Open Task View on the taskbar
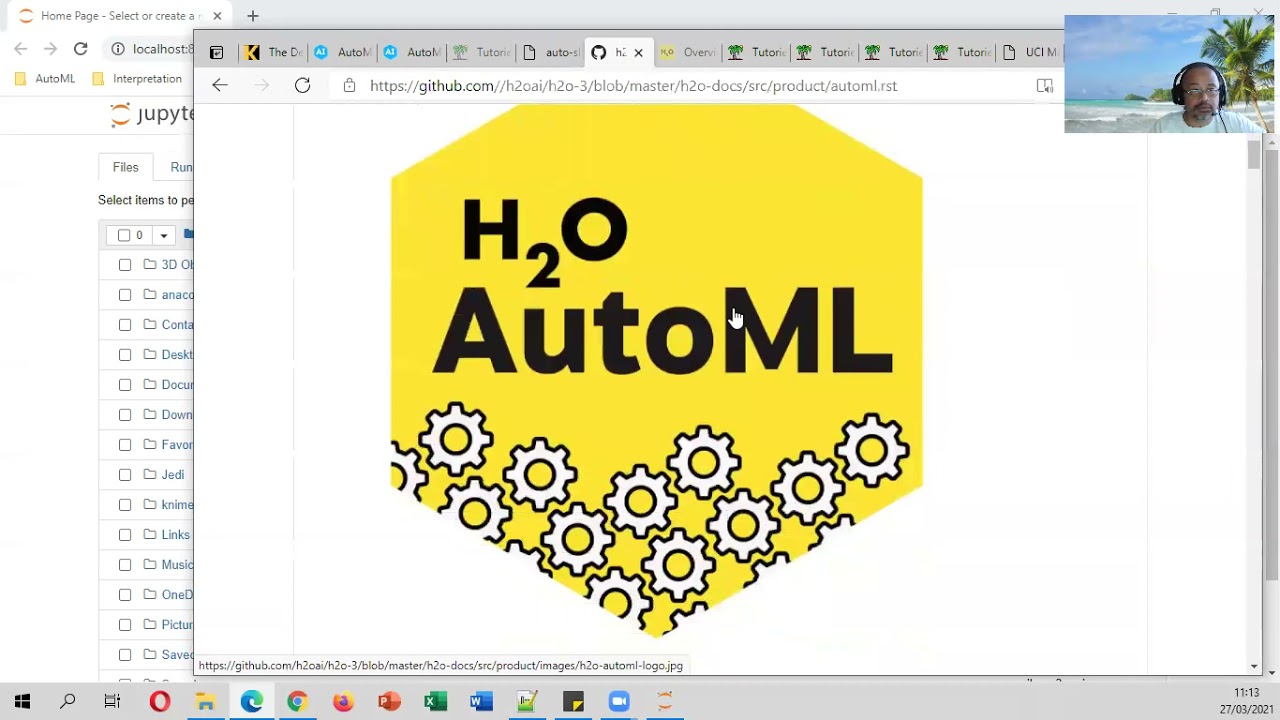 [x=112, y=702]
